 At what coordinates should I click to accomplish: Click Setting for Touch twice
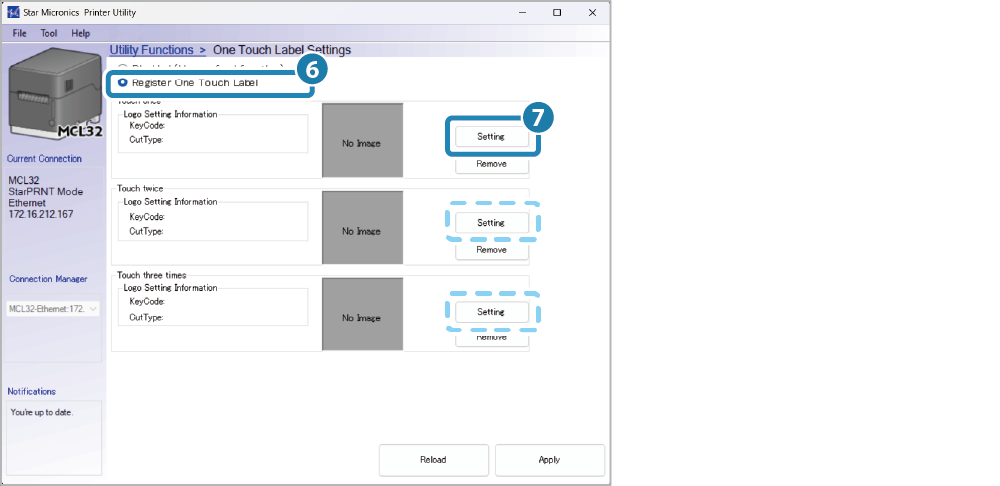tap(491, 223)
